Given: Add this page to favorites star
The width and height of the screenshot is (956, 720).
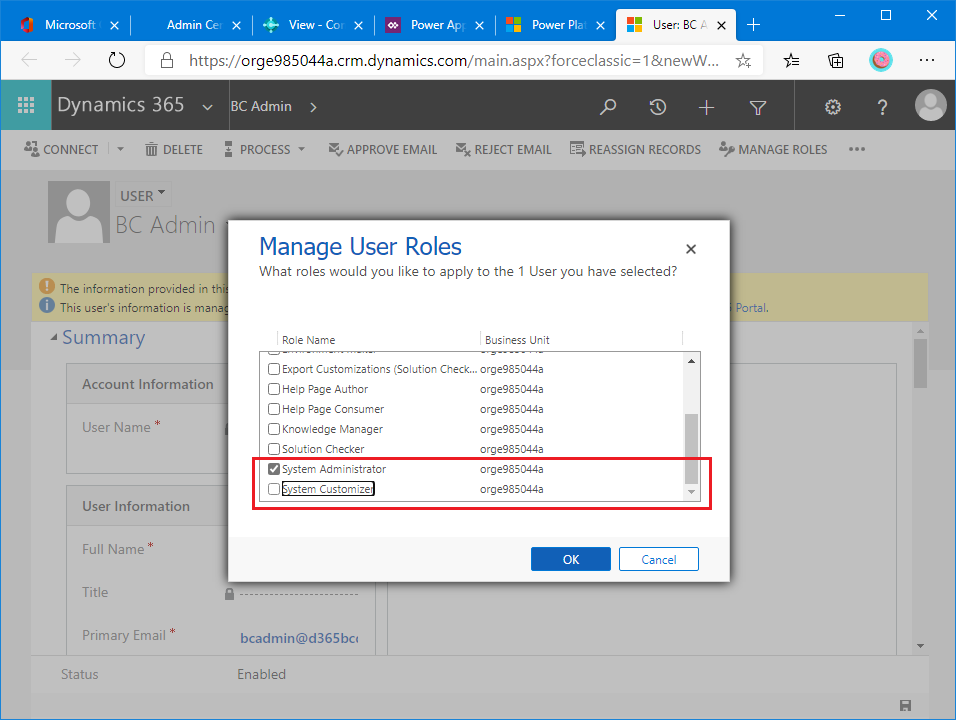Looking at the screenshot, I should [x=743, y=60].
